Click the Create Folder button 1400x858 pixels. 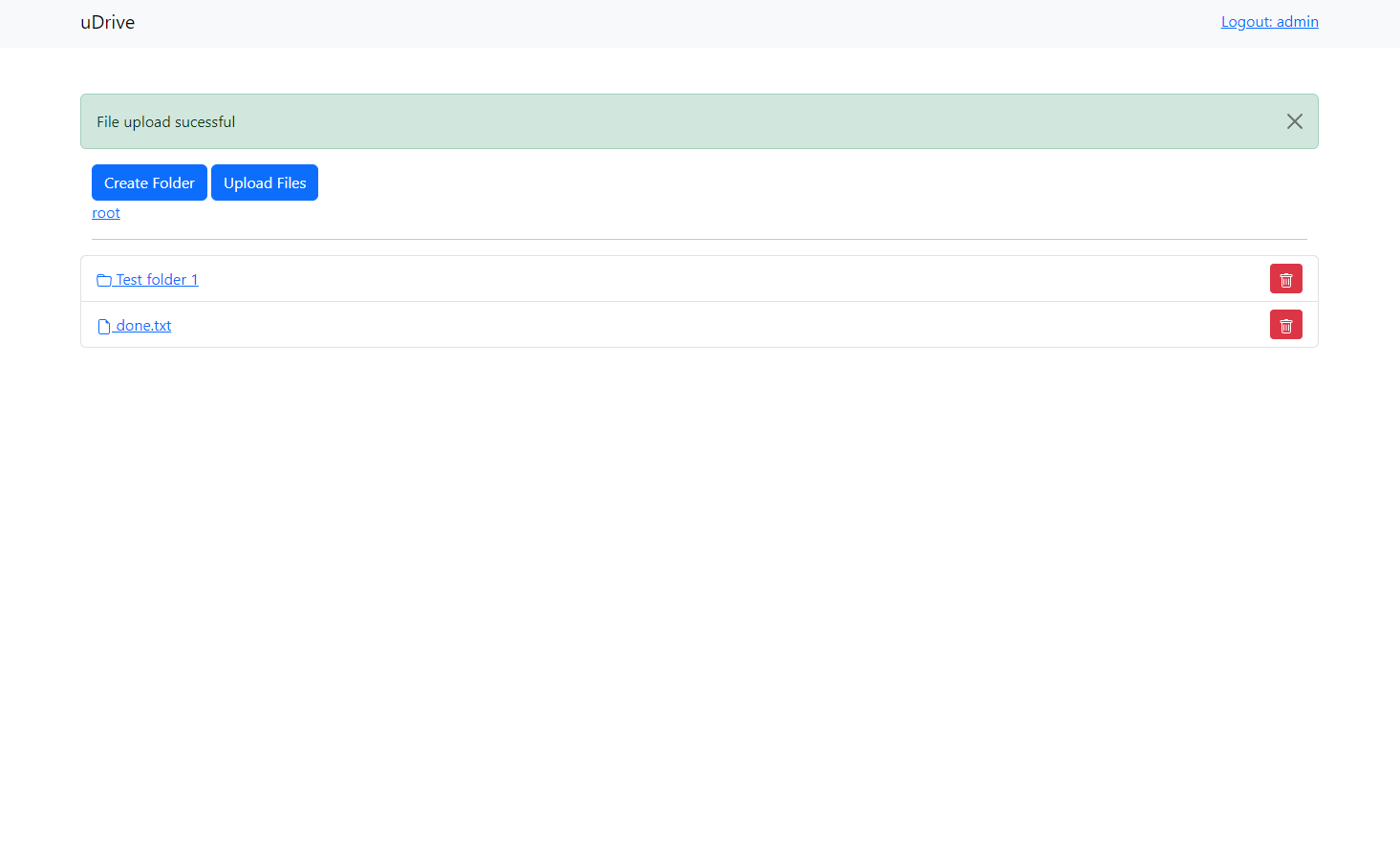[149, 182]
